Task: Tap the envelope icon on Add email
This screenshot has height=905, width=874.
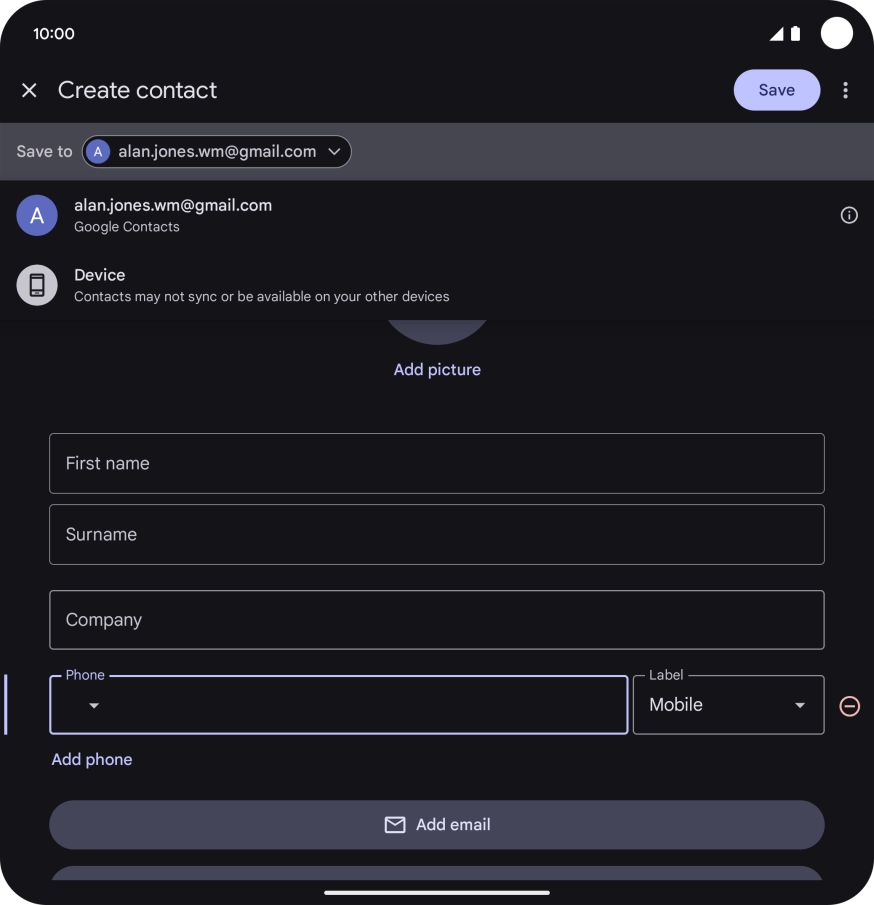Action: 395,824
